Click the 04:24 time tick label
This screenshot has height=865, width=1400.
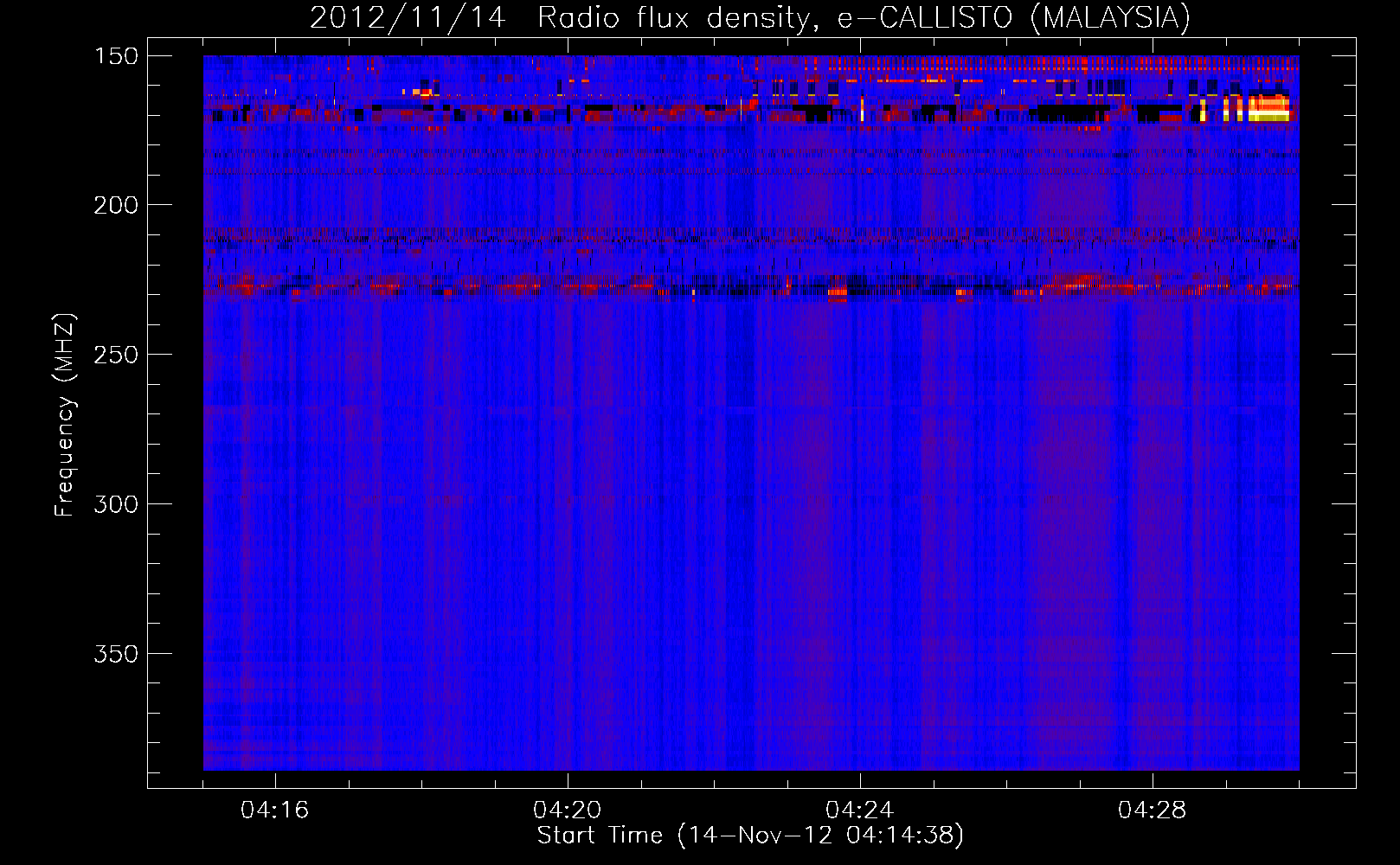(860, 811)
